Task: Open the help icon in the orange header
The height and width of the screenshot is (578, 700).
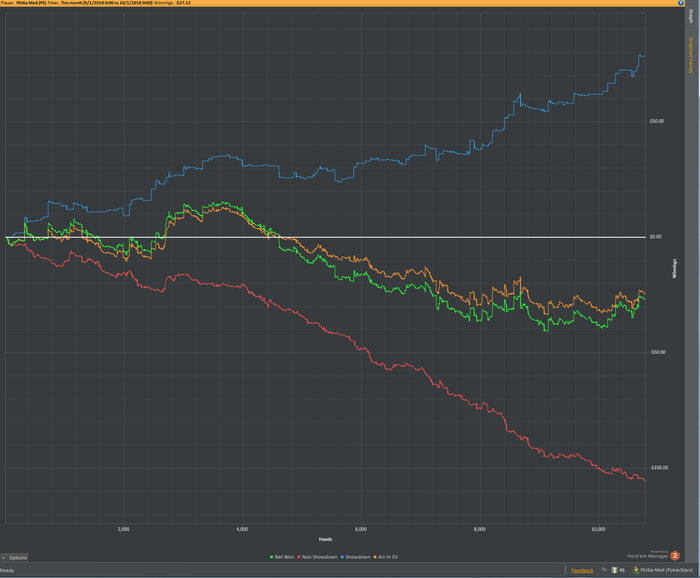Action: pyautogui.click(x=681, y=3)
